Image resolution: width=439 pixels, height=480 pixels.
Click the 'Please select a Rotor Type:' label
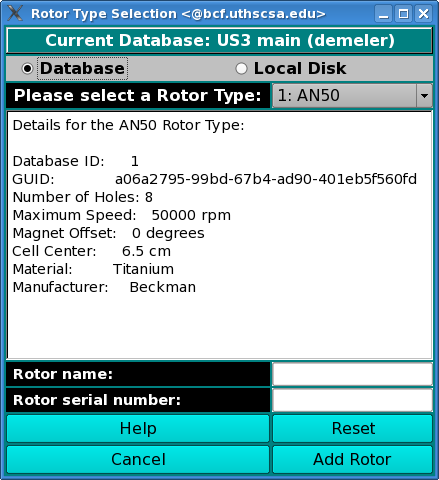point(138,96)
